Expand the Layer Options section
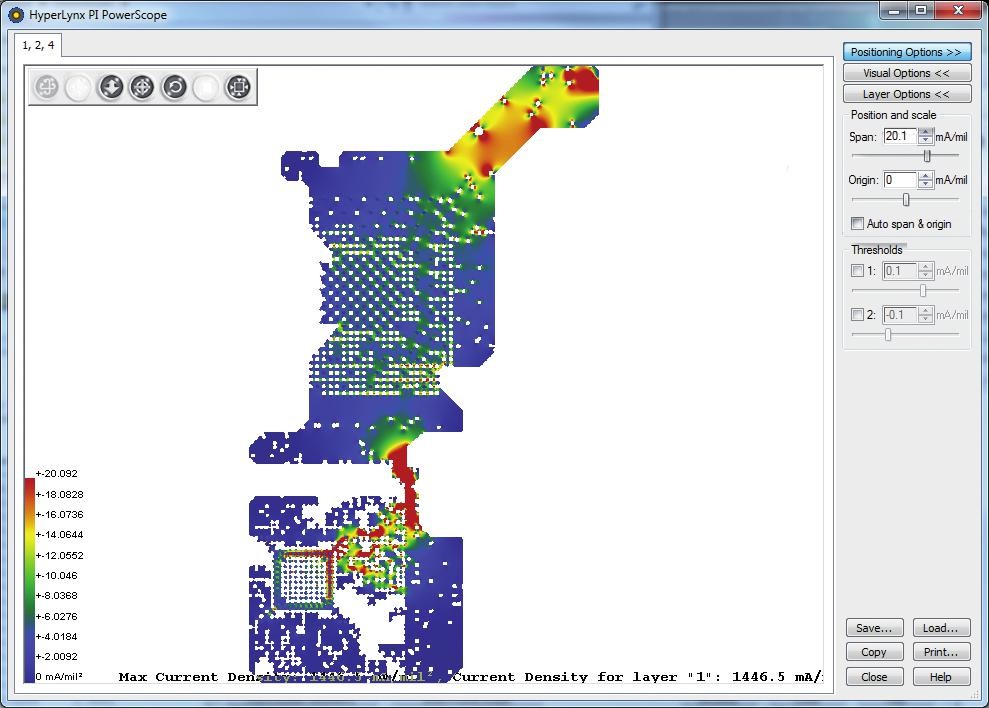The width and height of the screenshot is (989, 708). click(x=906, y=94)
